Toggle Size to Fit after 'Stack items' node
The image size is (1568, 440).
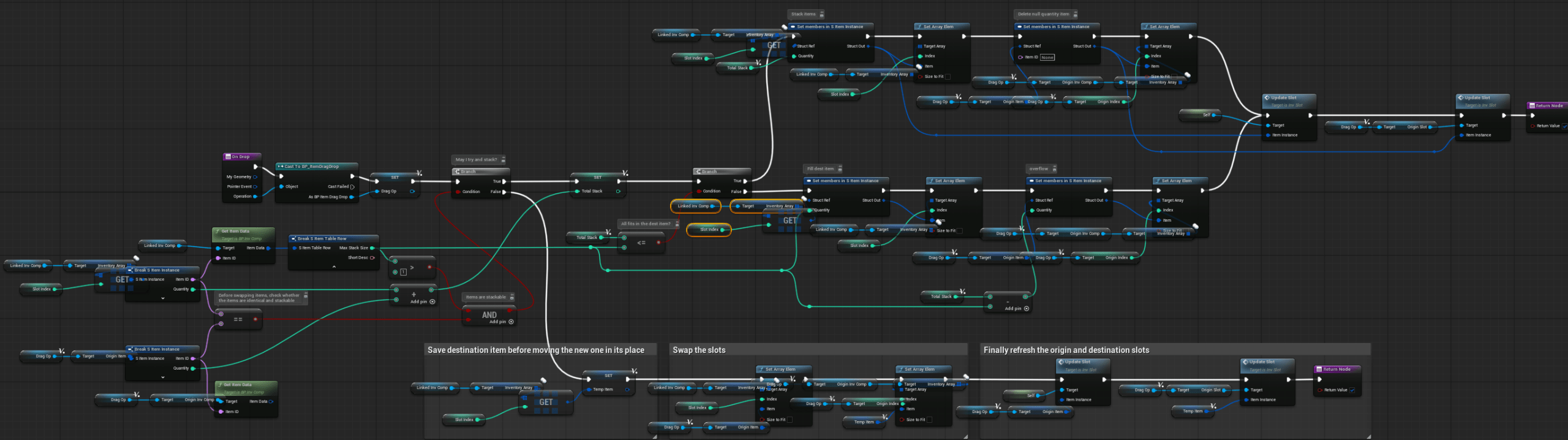pos(948,77)
